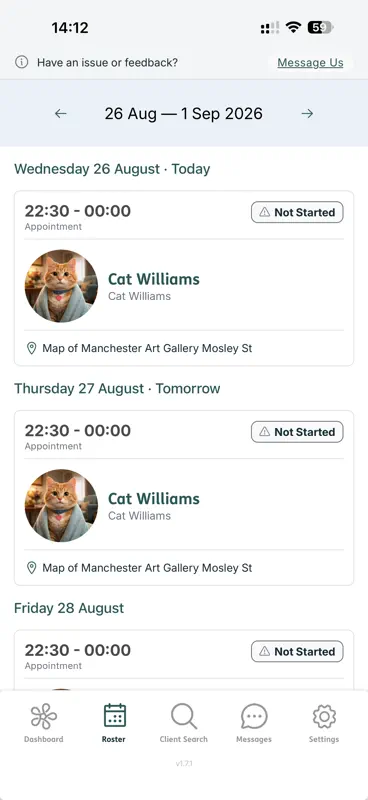Open Wednesday's Manchester Art Gallery map link
The width and height of the screenshot is (368, 800).
pos(147,348)
